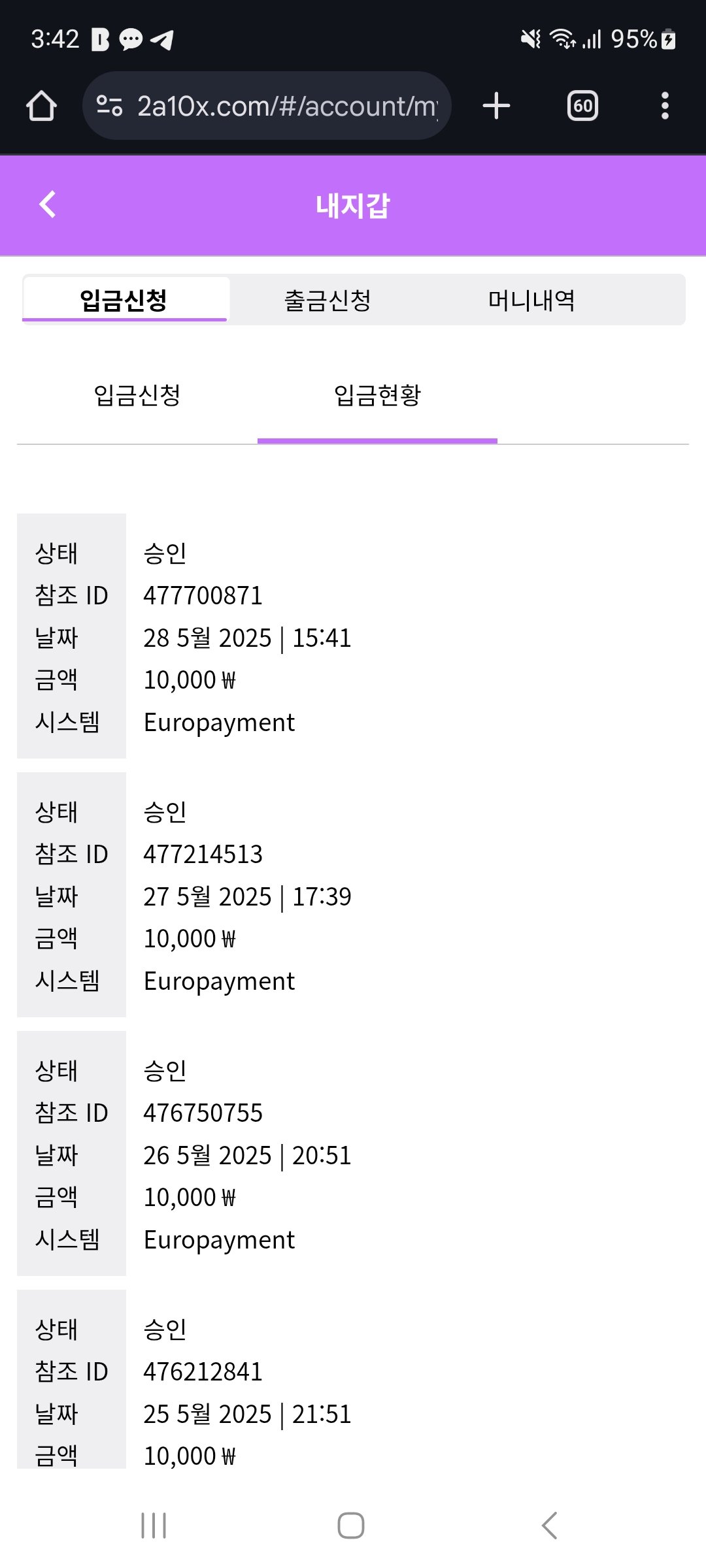Tap reference ID 477700871
706x1568 pixels.
point(203,596)
